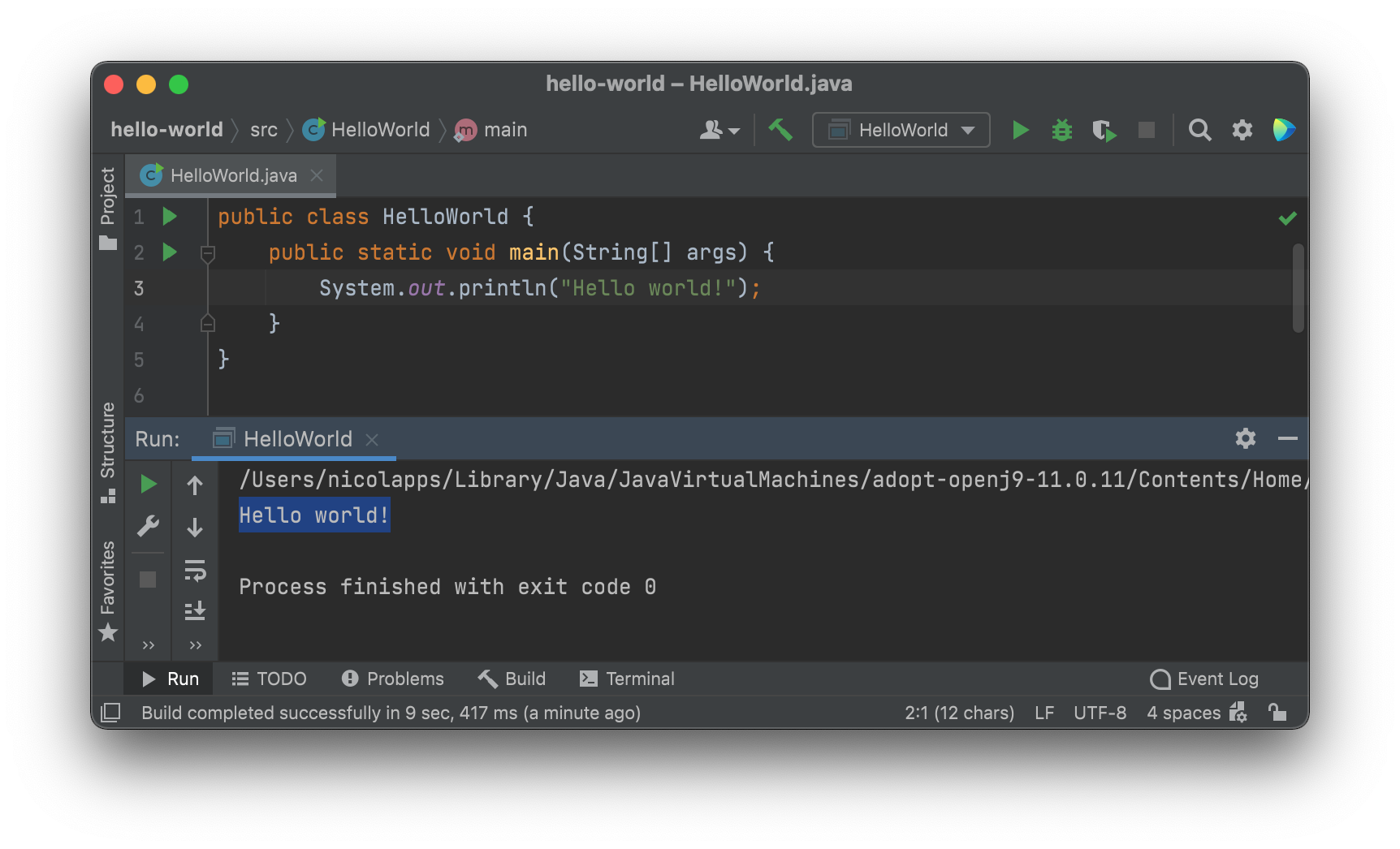
Task: Click the editor vertical scrollbar
Action: (x=1298, y=288)
